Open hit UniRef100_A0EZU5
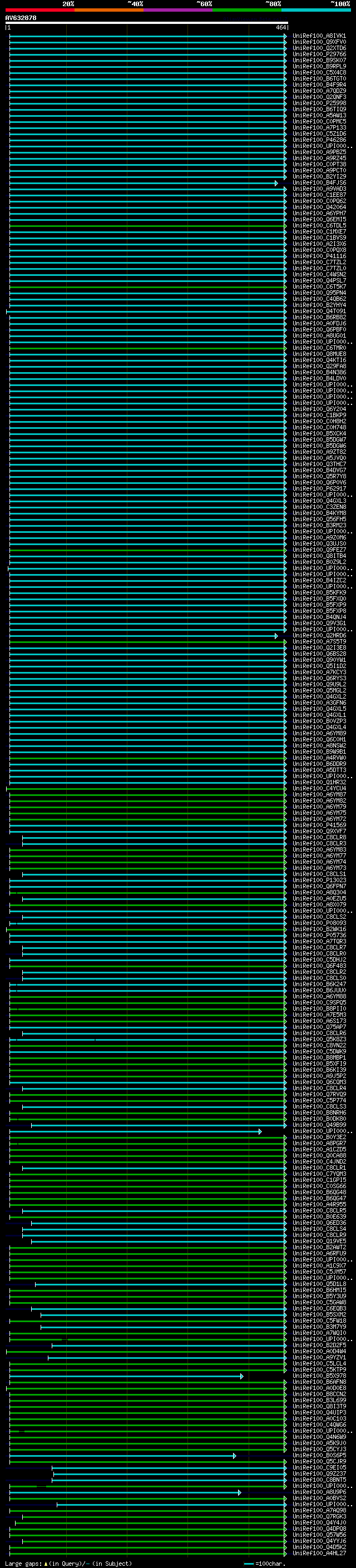The image size is (356, 1568). pos(319,898)
